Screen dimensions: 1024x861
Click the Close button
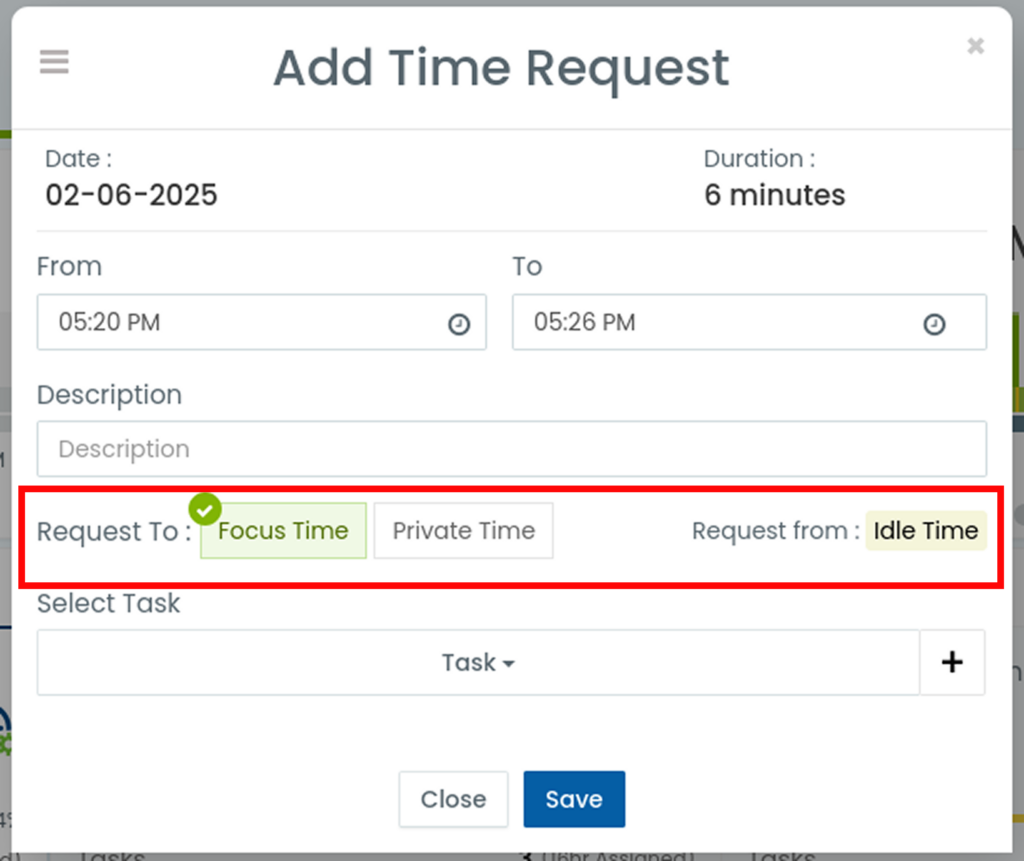[x=453, y=799]
